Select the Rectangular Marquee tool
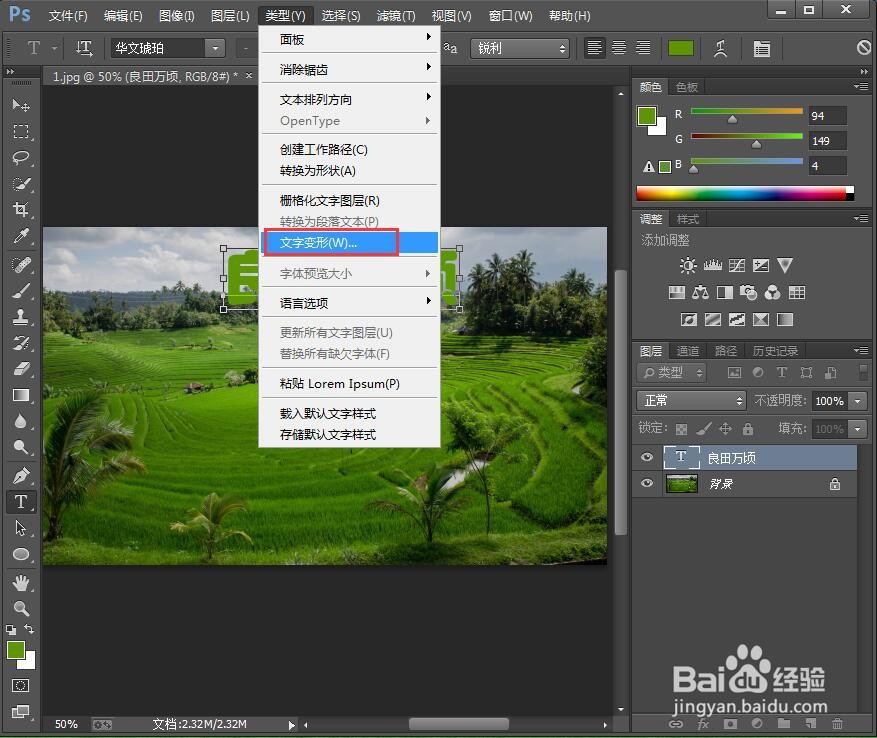Image resolution: width=877 pixels, height=738 pixels. [x=21, y=131]
